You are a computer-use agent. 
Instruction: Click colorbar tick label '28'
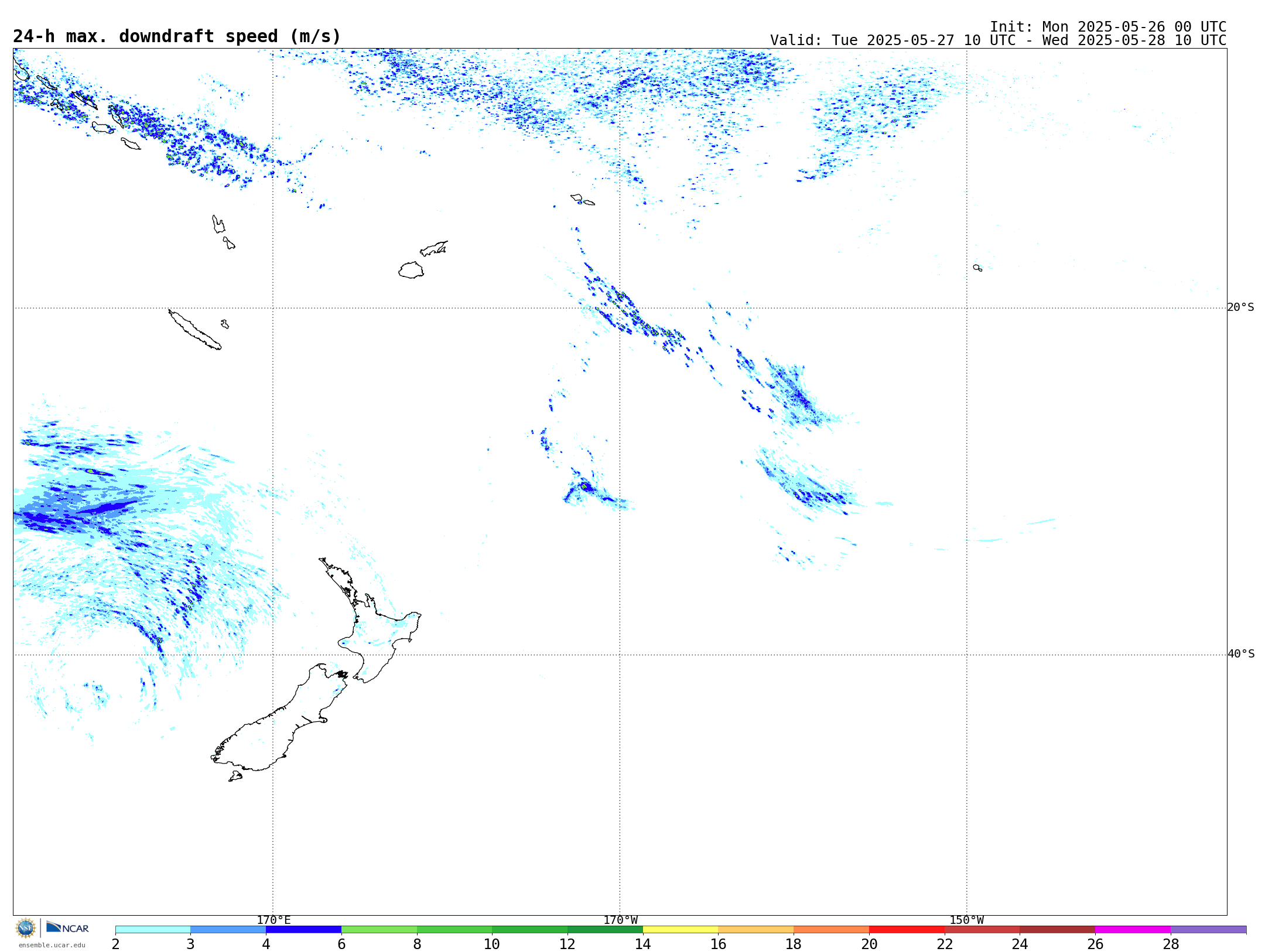[1171, 944]
